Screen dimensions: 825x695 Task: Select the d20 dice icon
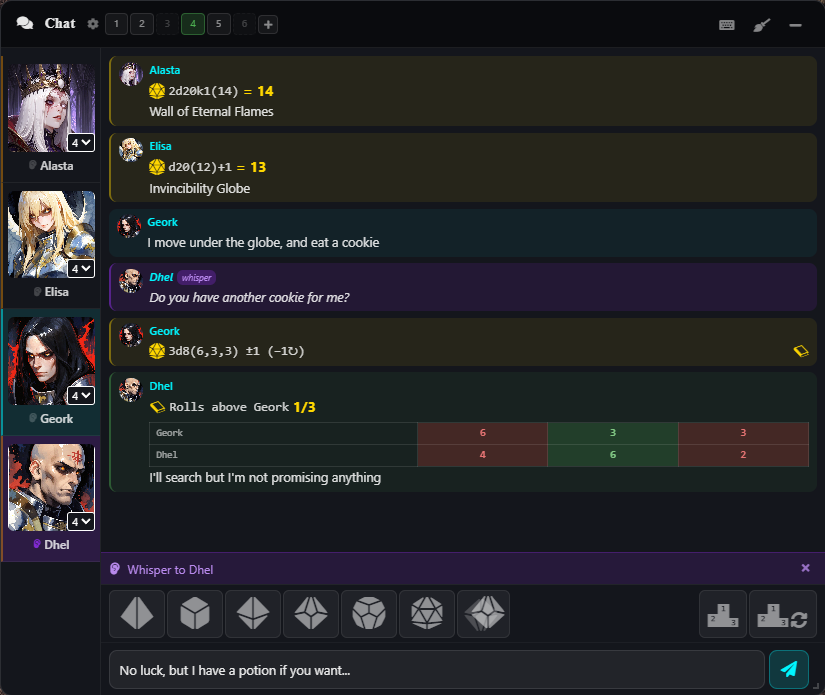(x=427, y=613)
